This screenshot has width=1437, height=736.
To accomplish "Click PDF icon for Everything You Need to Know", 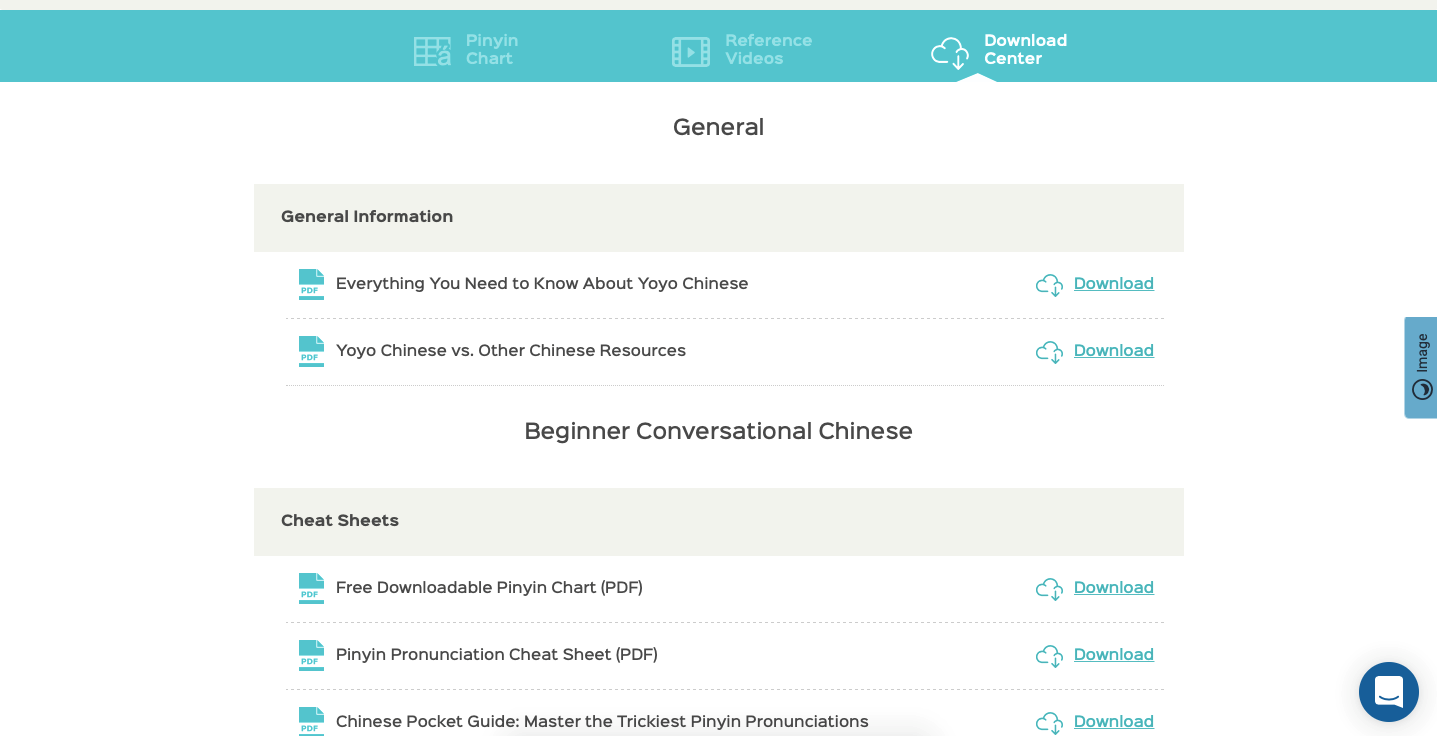I will tap(311, 284).
